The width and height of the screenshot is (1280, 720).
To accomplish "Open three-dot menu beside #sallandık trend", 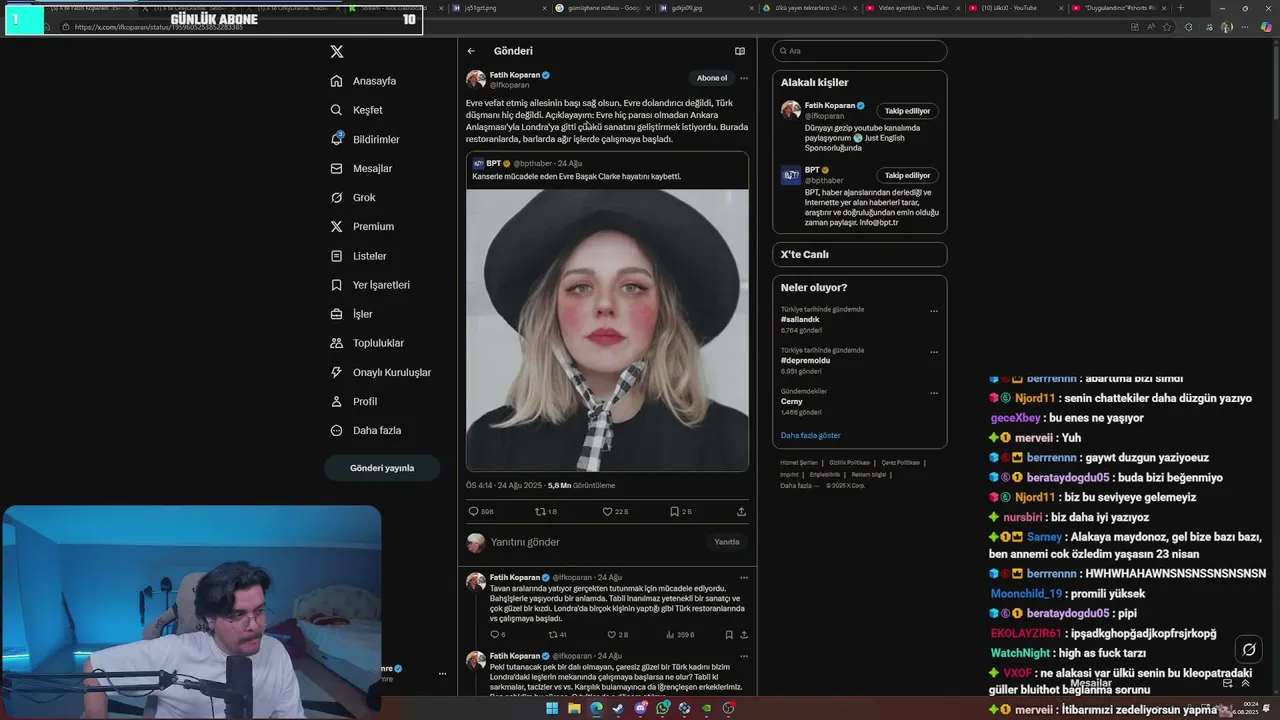I will click(x=934, y=311).
